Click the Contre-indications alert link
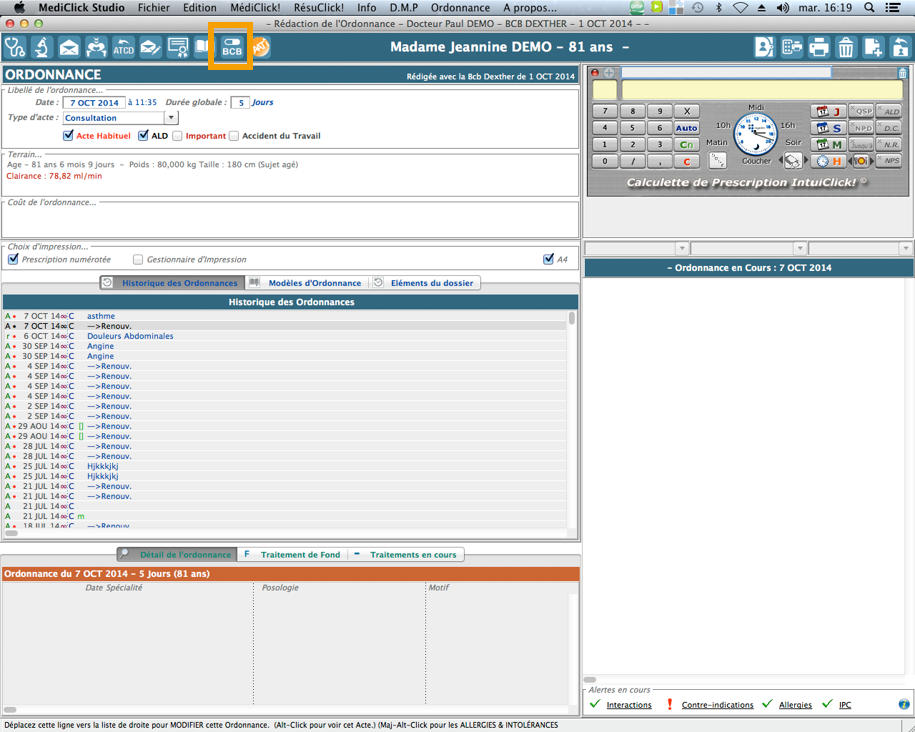This screenshot has height=732, width=915. coord(717,705)
